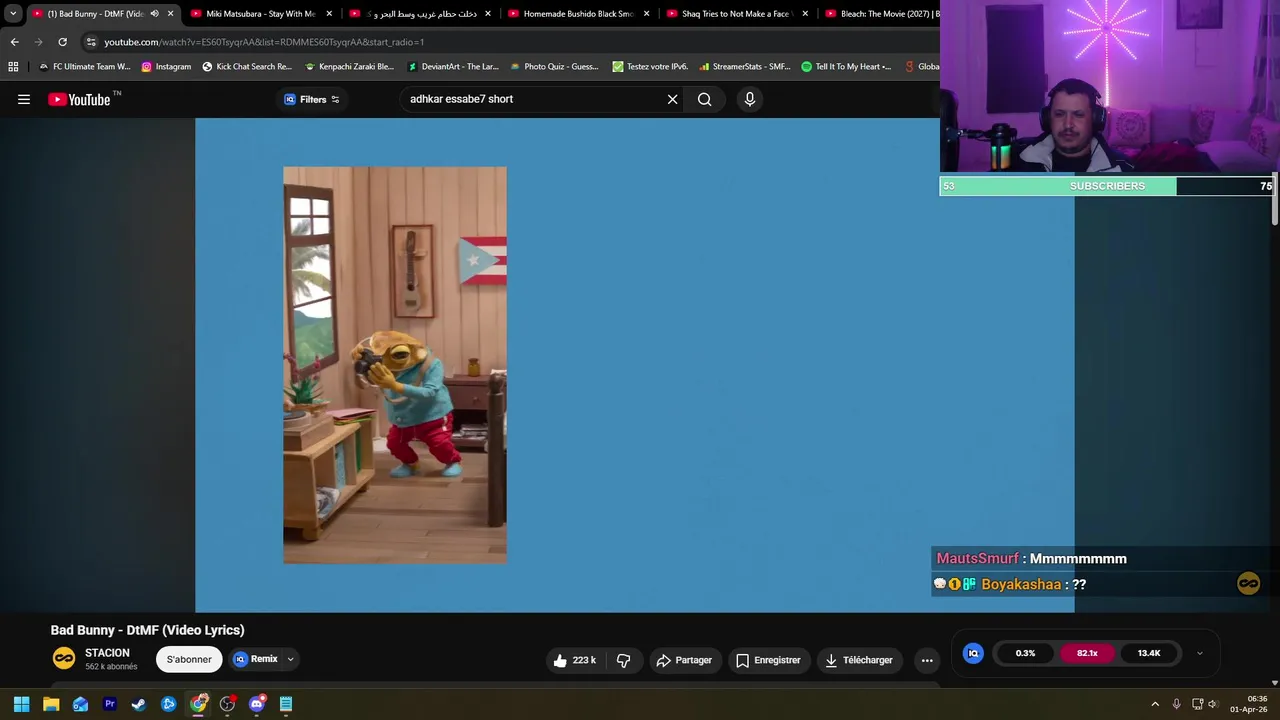The height and width of the screenshot is (720, 1280).
Task: Switch to the Bleach: The Movie (2027) tab
Action: (x=882, y=14)
